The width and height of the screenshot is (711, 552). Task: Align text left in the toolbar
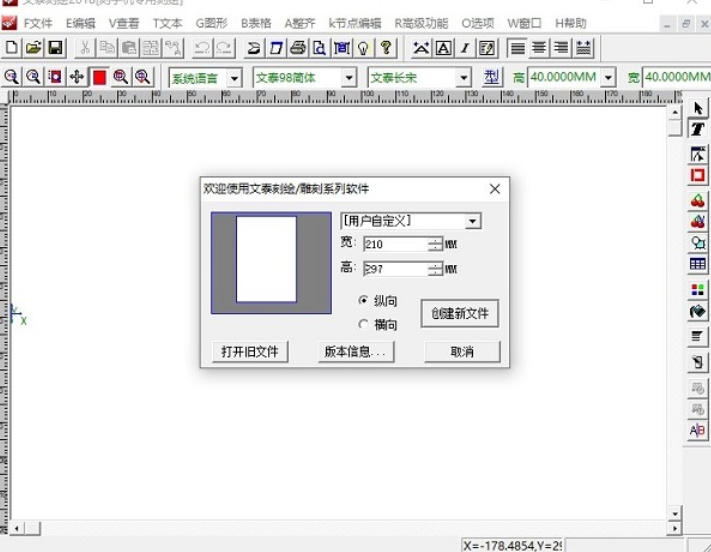[x=517, y=48]
